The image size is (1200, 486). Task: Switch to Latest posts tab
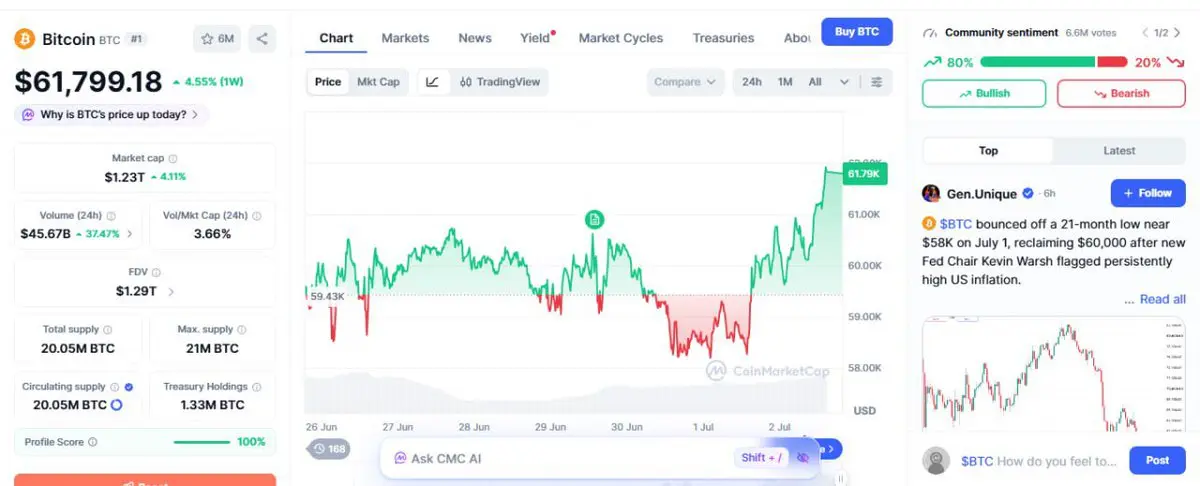1119,151
